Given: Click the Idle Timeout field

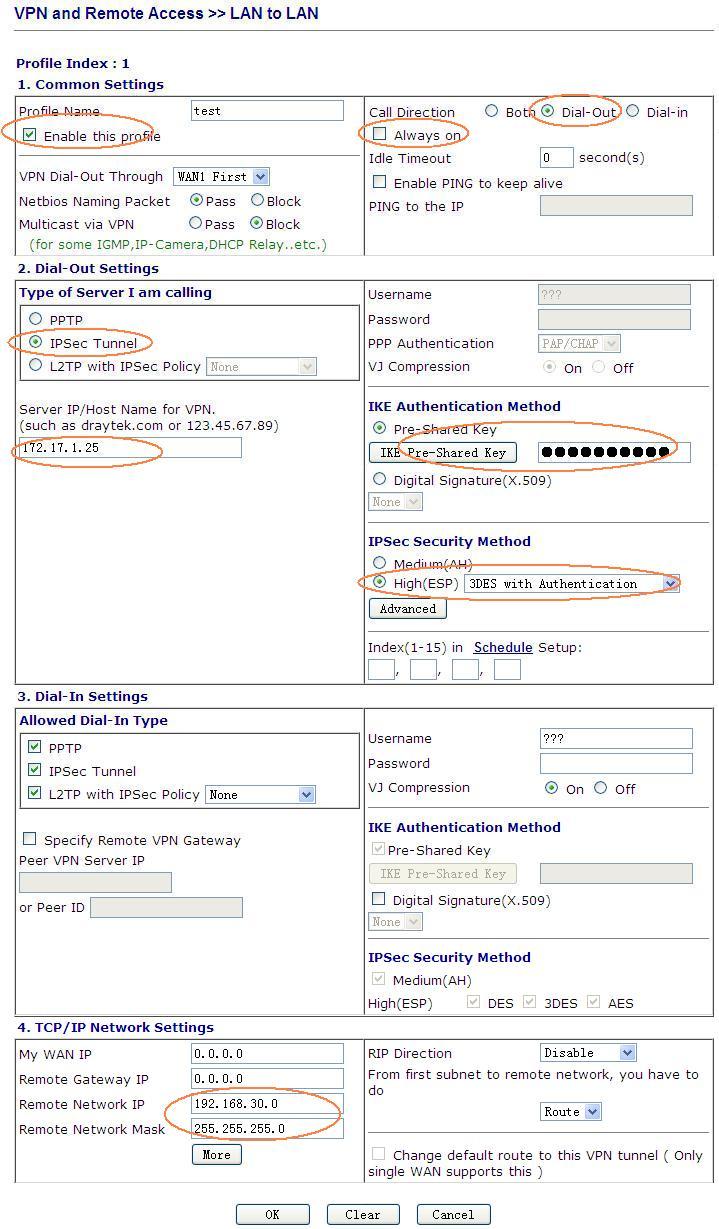Looking at the screenshot, I should pyautogui.click(x=557, y=158).
